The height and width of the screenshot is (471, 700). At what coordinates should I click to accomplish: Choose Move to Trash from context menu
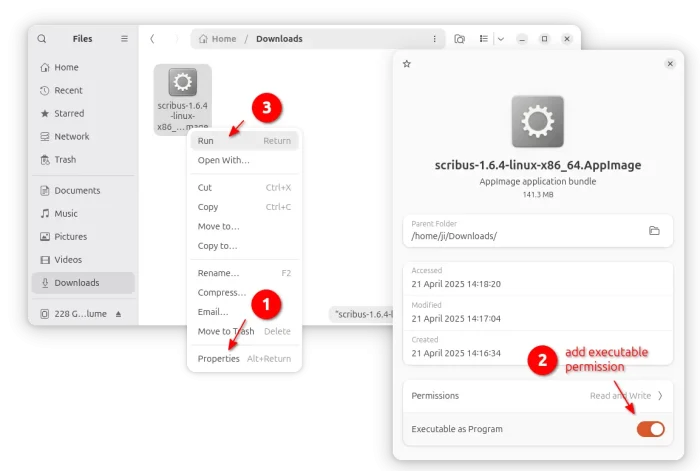[x=244, y=332]
